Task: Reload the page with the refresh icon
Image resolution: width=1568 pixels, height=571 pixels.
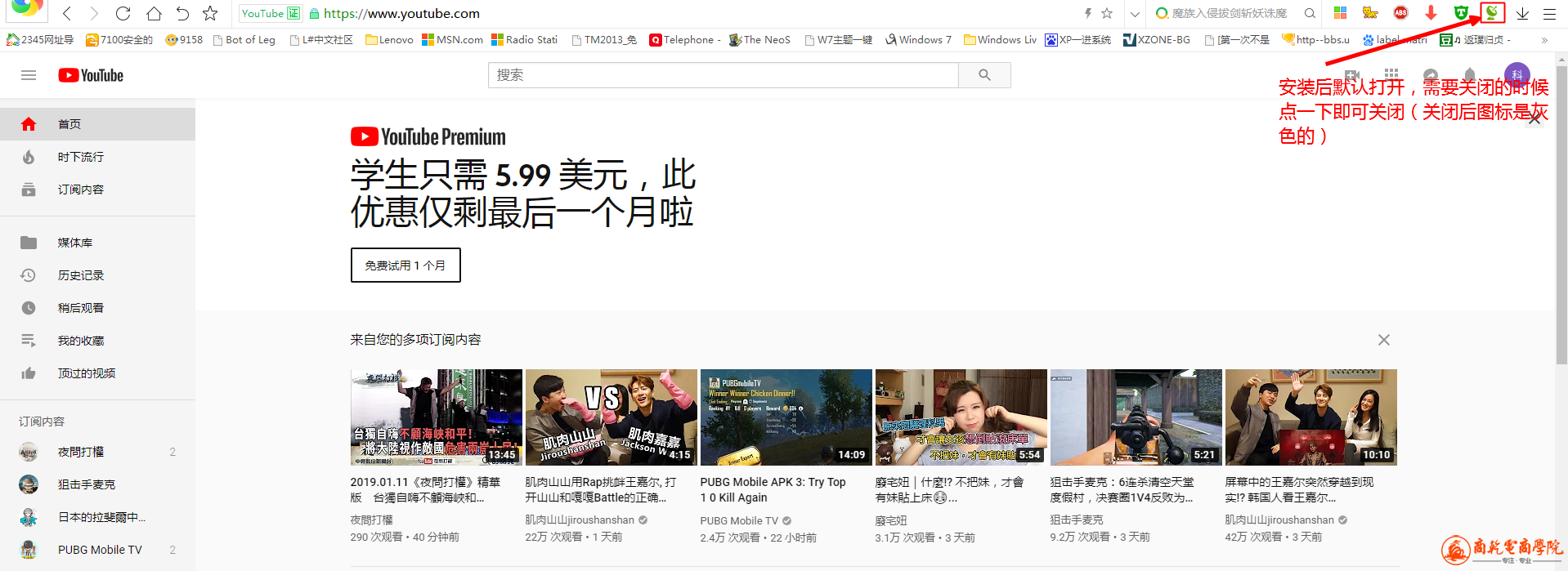Action: pos(123,13)
